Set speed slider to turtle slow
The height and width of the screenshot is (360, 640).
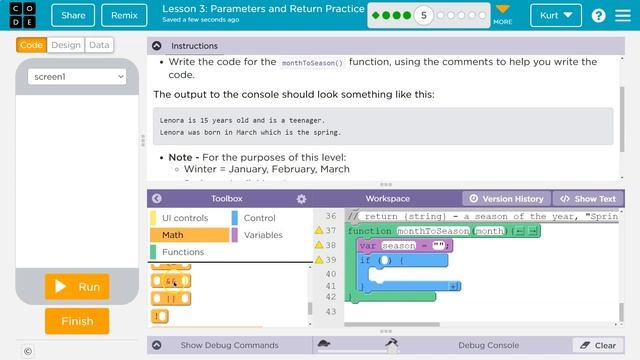pyautogui.click(x=324, y=343)
